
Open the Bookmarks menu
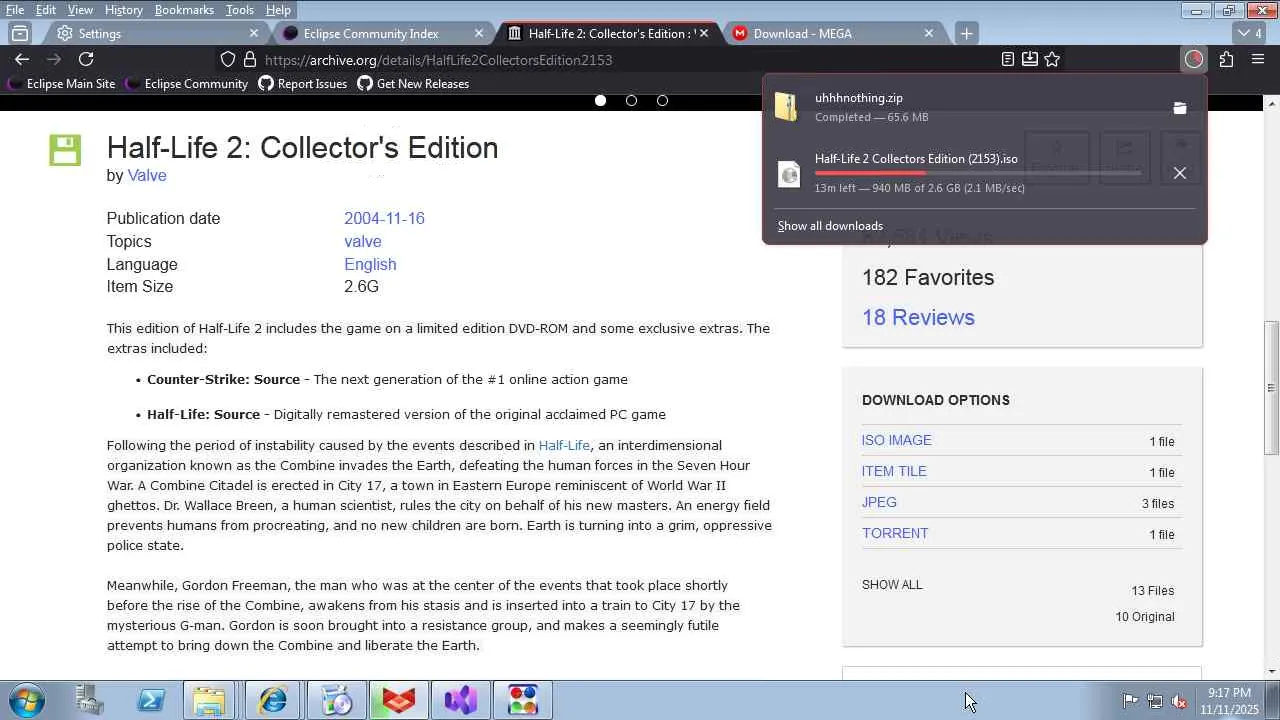pyautogui.click(x=184, y=10)
